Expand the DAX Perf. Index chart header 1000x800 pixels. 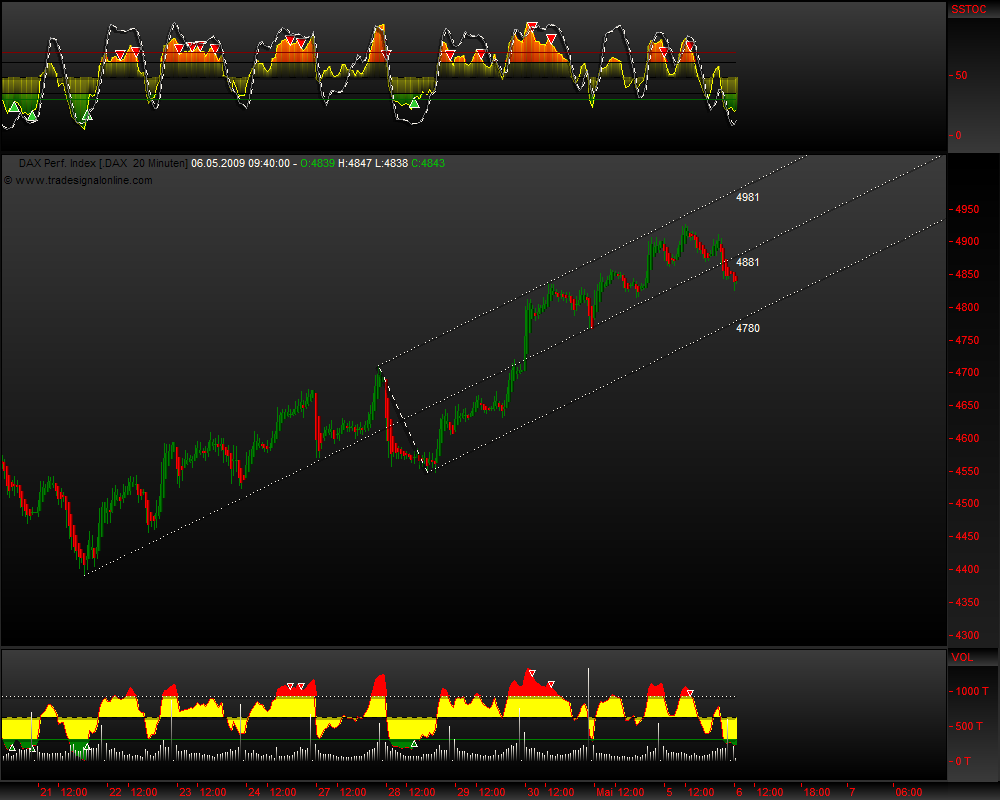coord(60,162)
